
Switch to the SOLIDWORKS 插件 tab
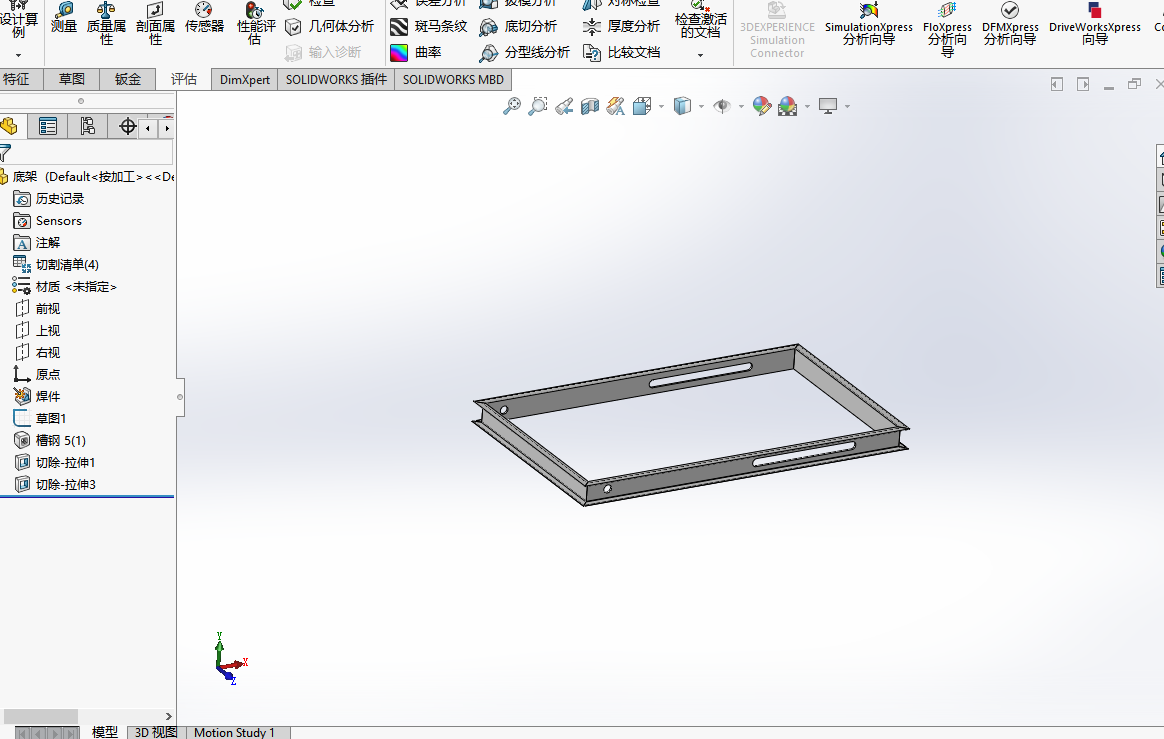click(x=336, y=79)
